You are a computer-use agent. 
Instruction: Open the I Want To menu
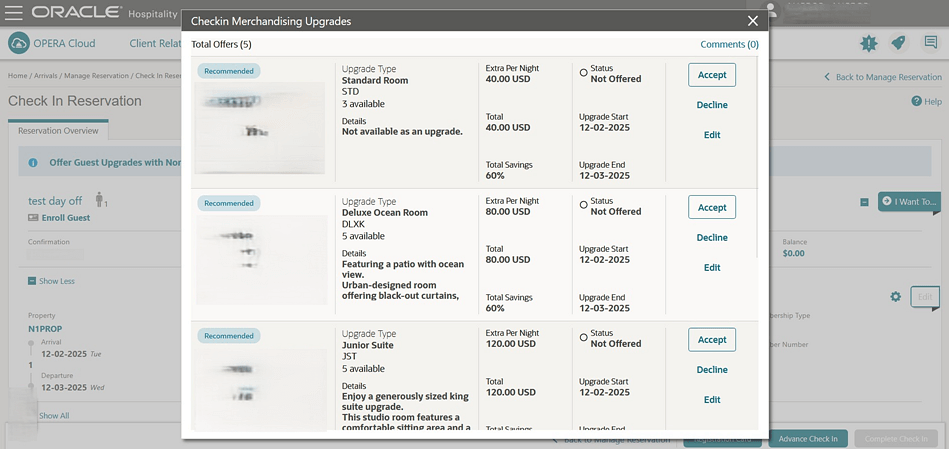908,201
